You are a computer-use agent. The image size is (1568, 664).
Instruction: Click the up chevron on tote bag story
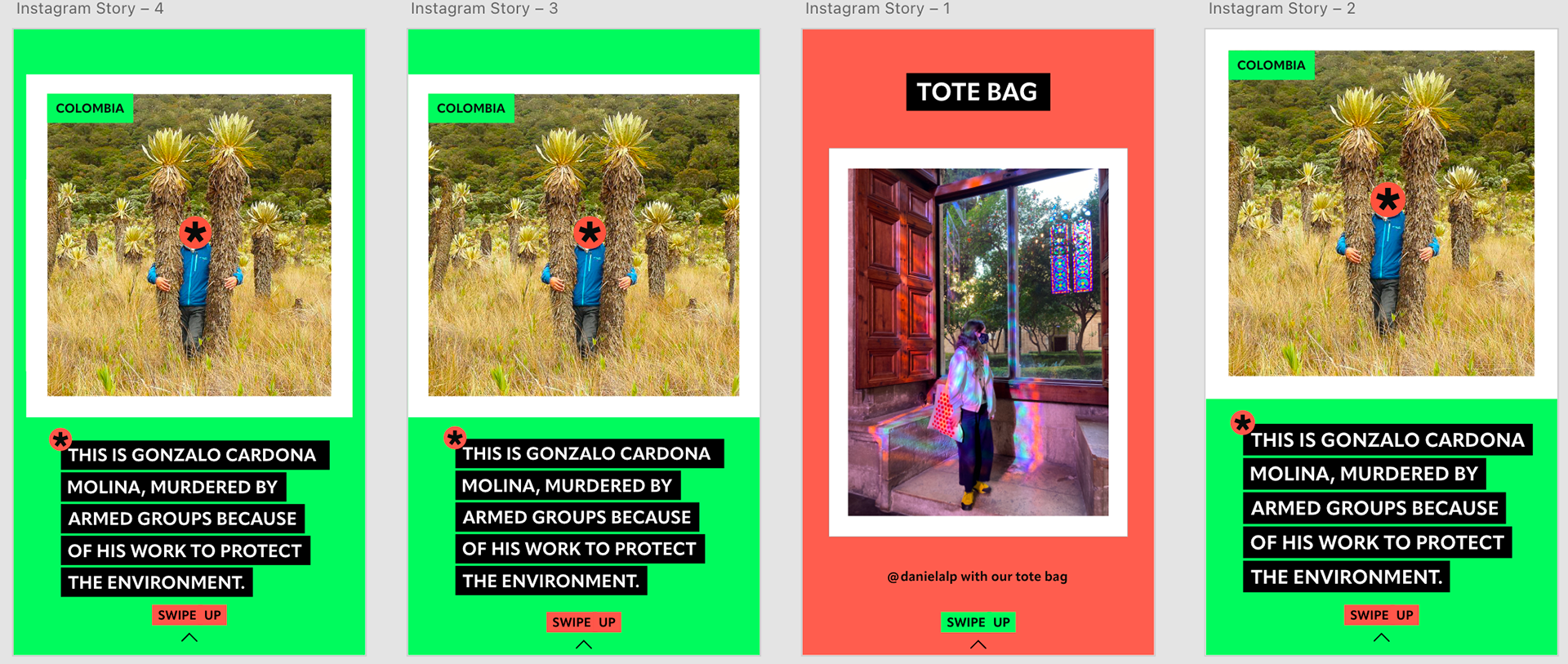[978, 645]
